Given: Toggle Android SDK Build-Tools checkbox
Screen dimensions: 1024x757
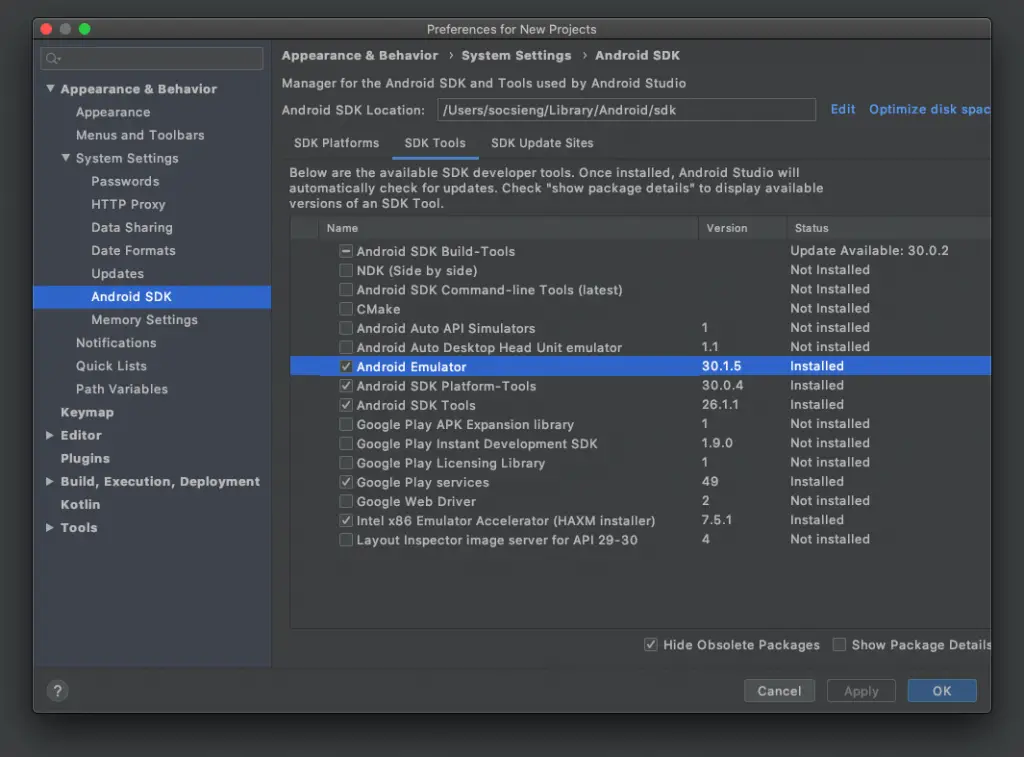Looking at the screenshot, I should pyautogui.click(x=345, y=251).
